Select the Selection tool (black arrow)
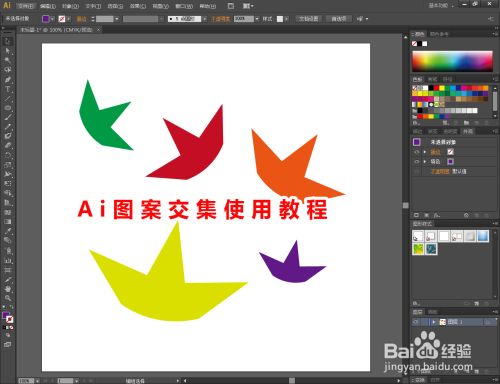500x384 pixels. 7,41
